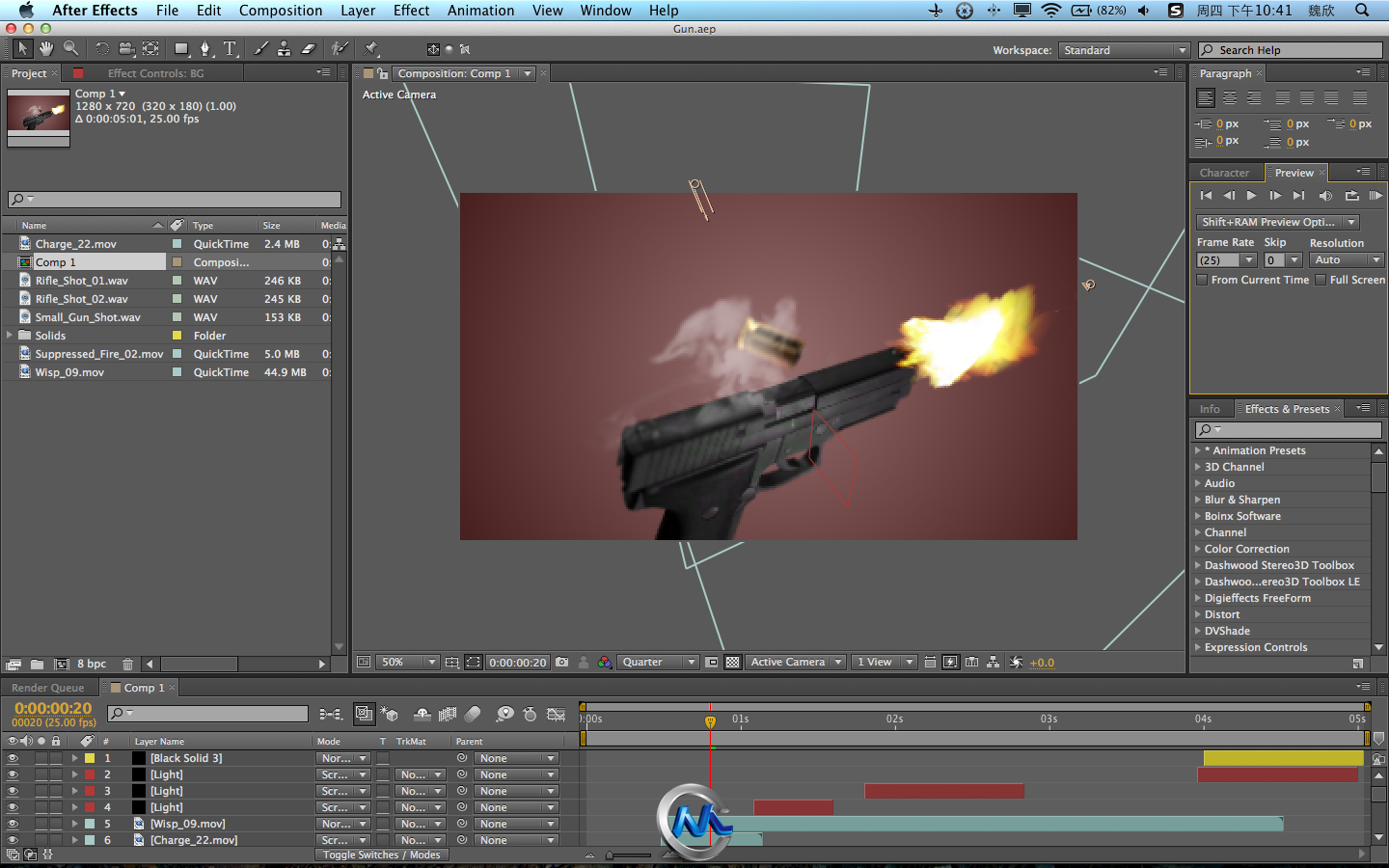Select the Unified Camera tool
Screen dimensions: 1389x868
pyautogui.click(x=126, y=48)
